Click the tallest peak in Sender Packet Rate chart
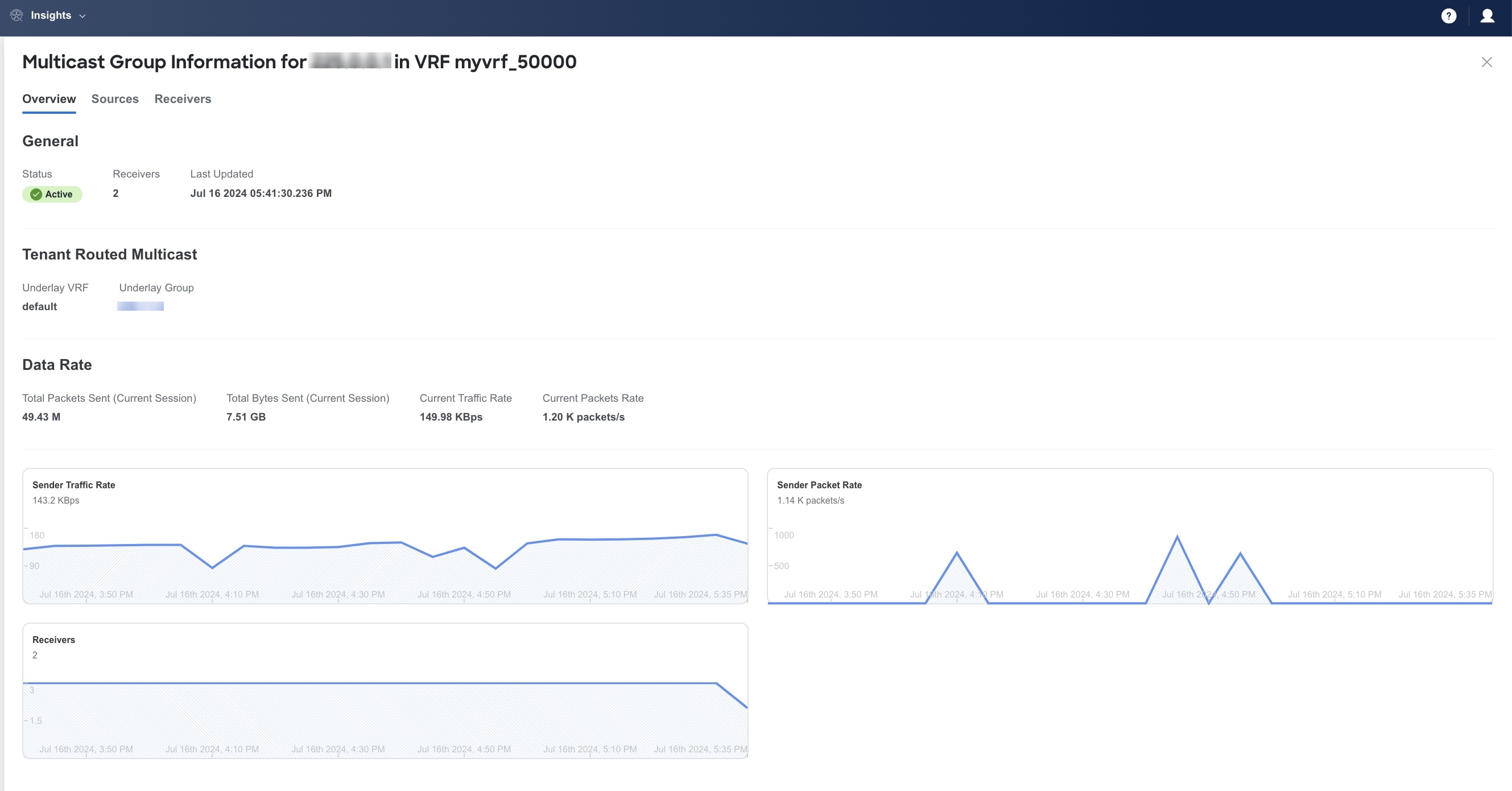The image size is (1512, 791). click(x=1178, y=537)
